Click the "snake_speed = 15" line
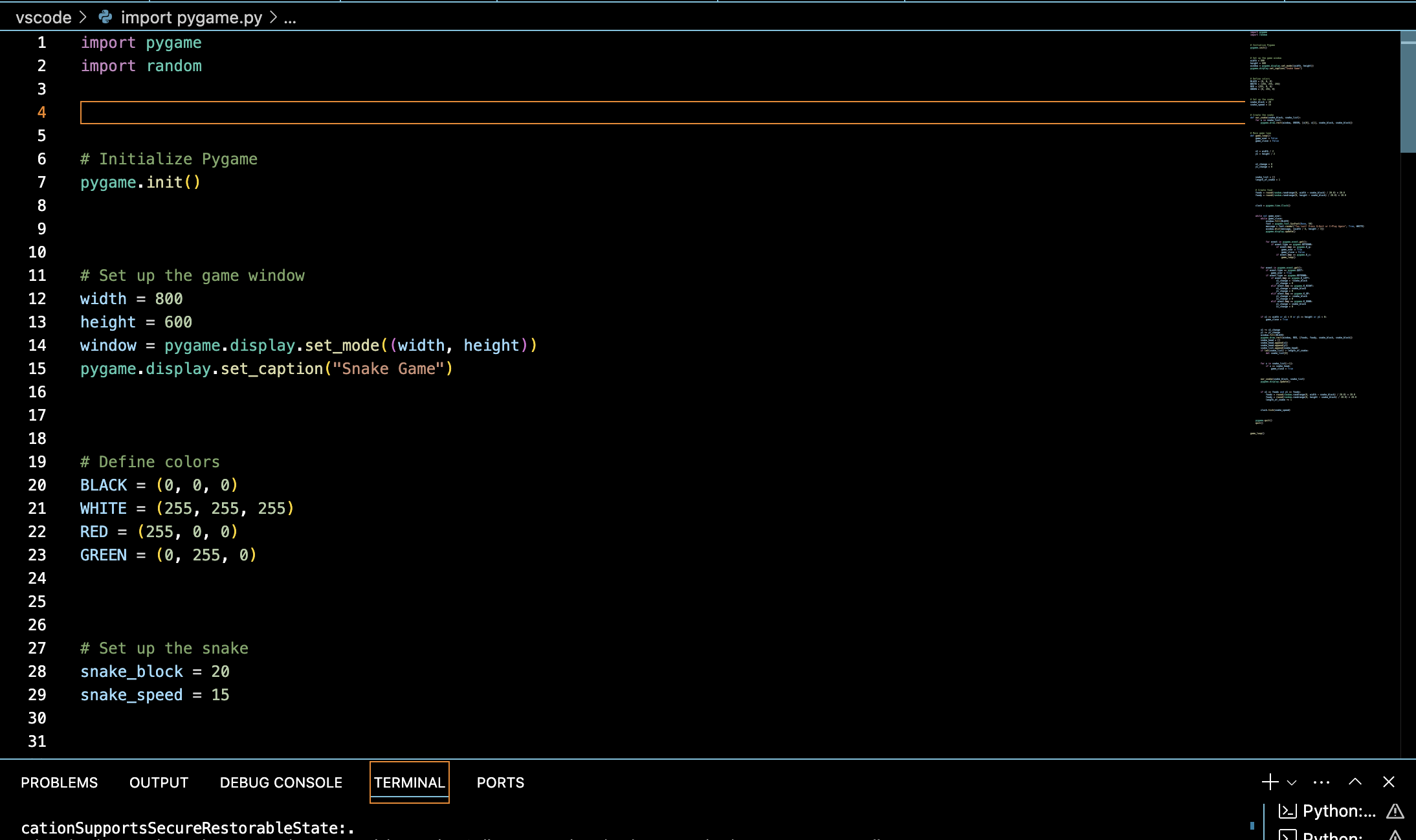This screenshot has height=840, width=1416. (155, 695)
